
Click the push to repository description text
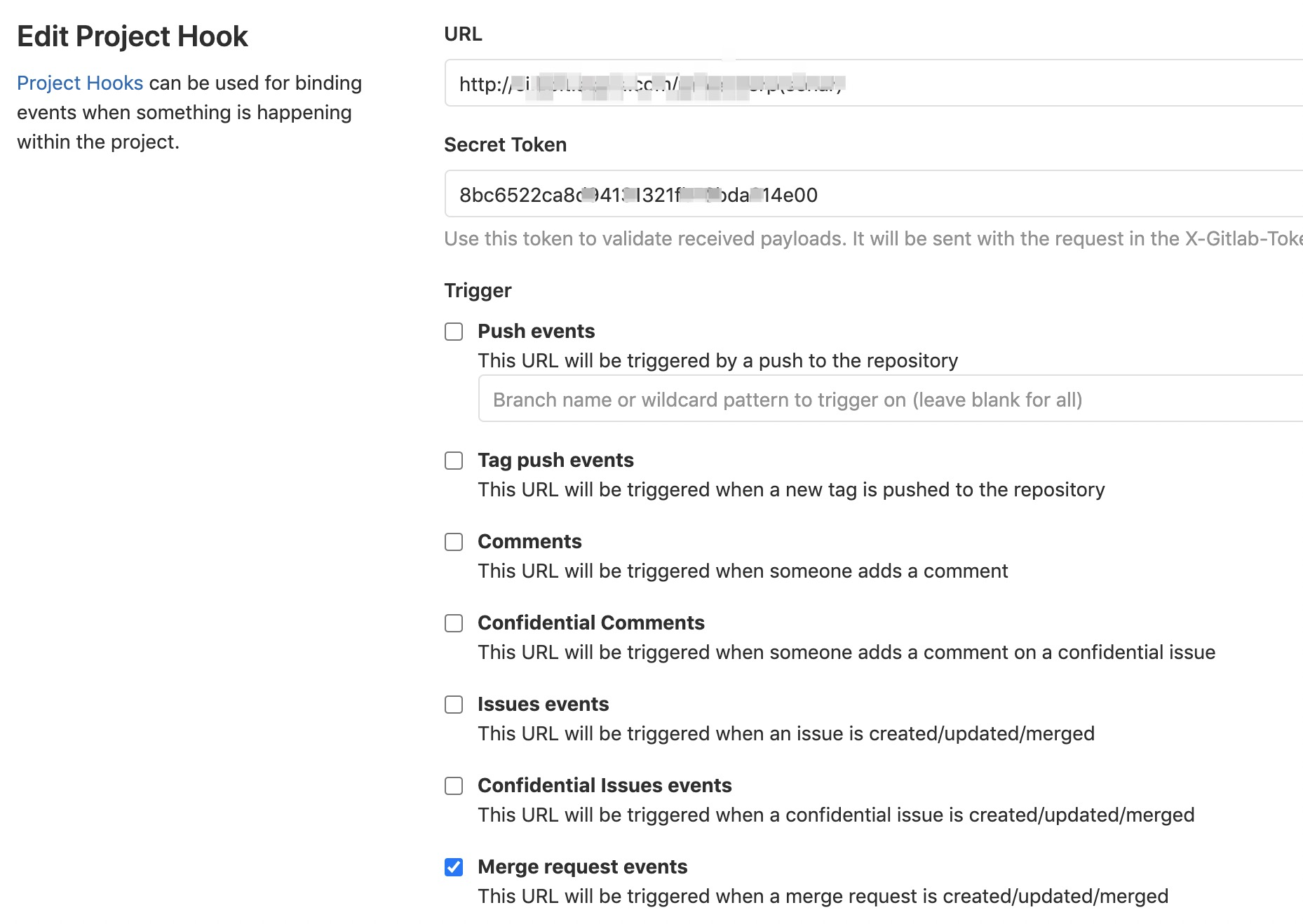point(717,360)
